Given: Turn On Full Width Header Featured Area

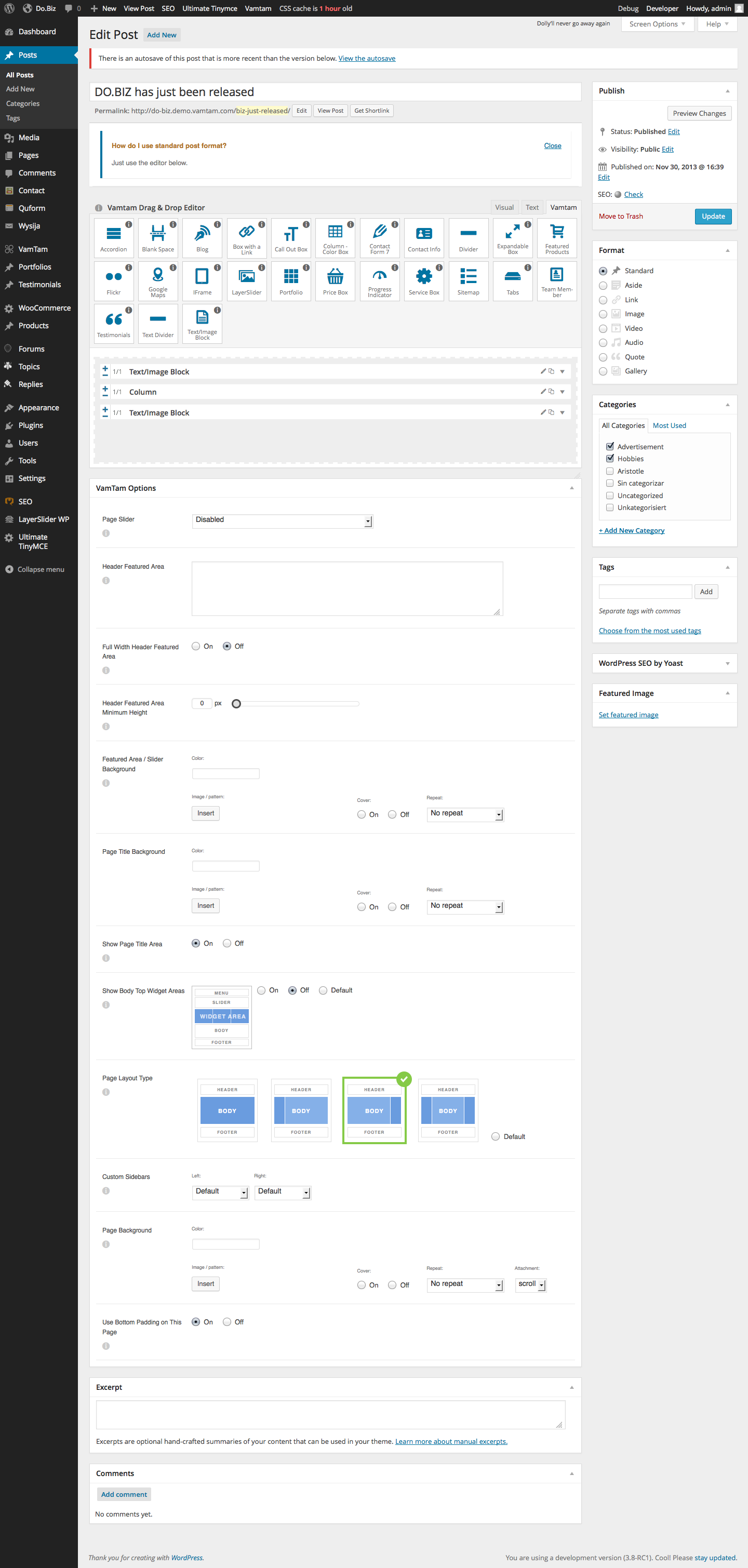Looking at the screenshot, I should pyautogui.click(x=196, y=647).
